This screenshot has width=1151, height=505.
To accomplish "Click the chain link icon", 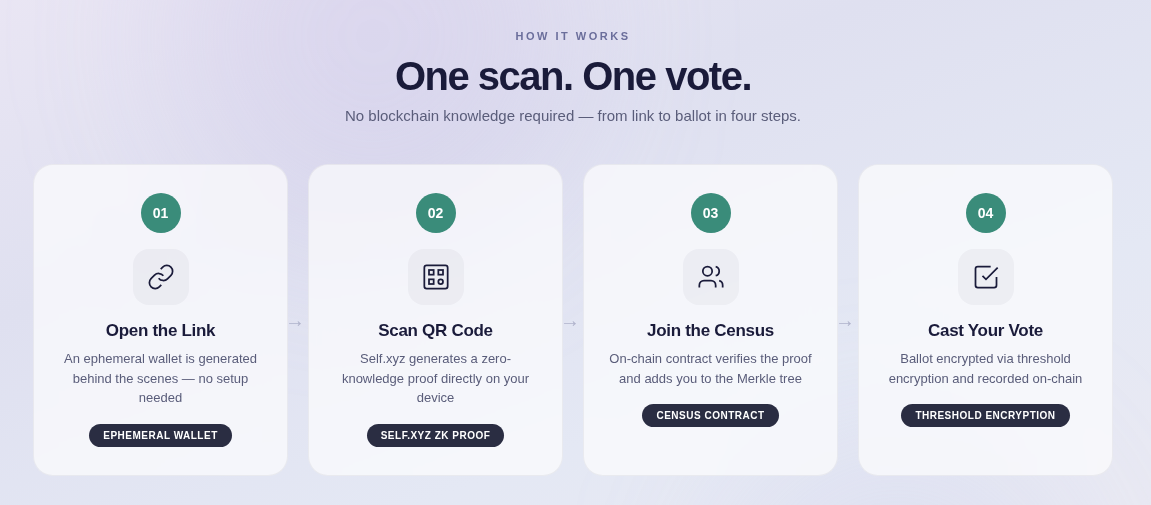I will (161, 277).
